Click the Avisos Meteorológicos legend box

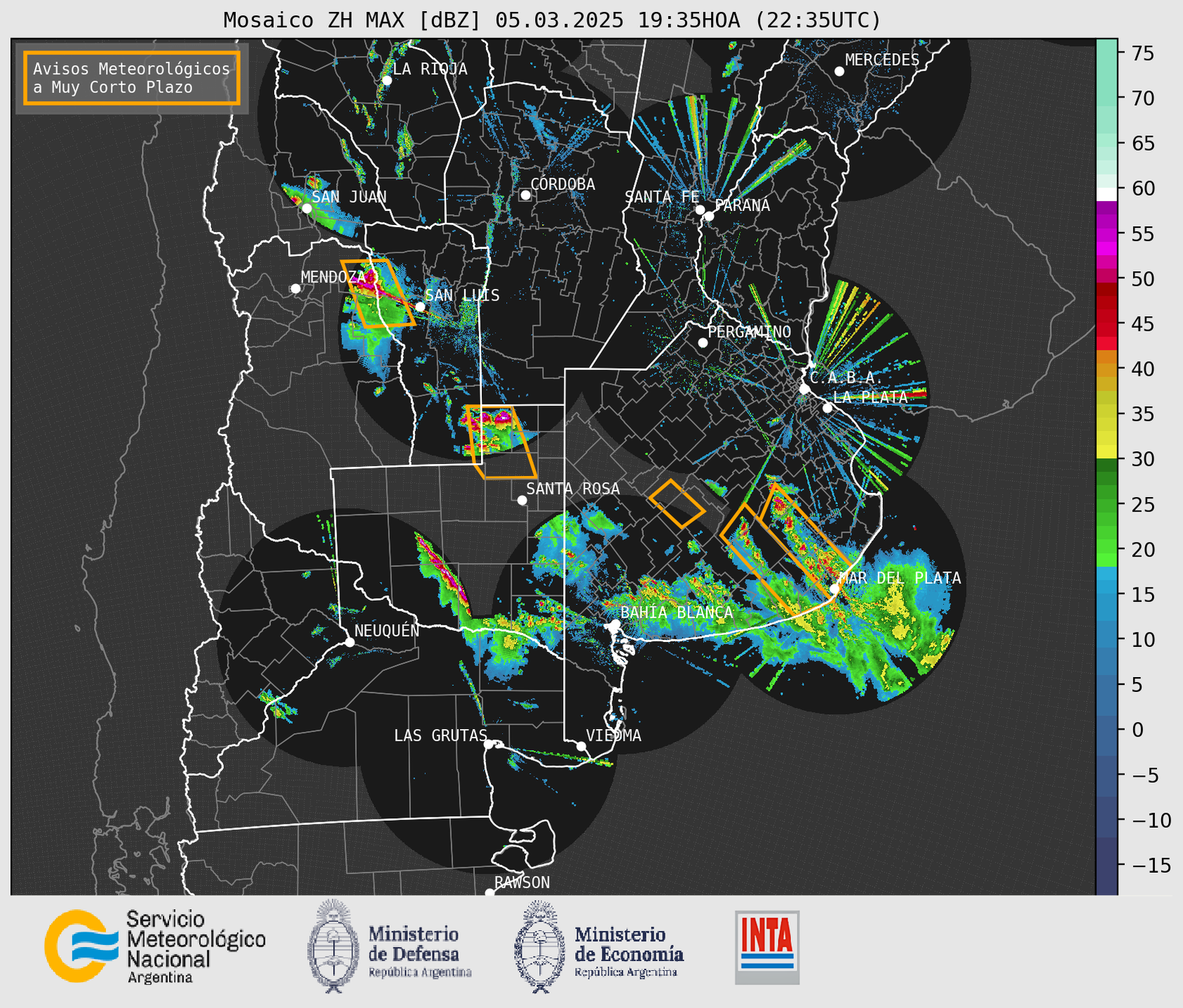point(132,78)
